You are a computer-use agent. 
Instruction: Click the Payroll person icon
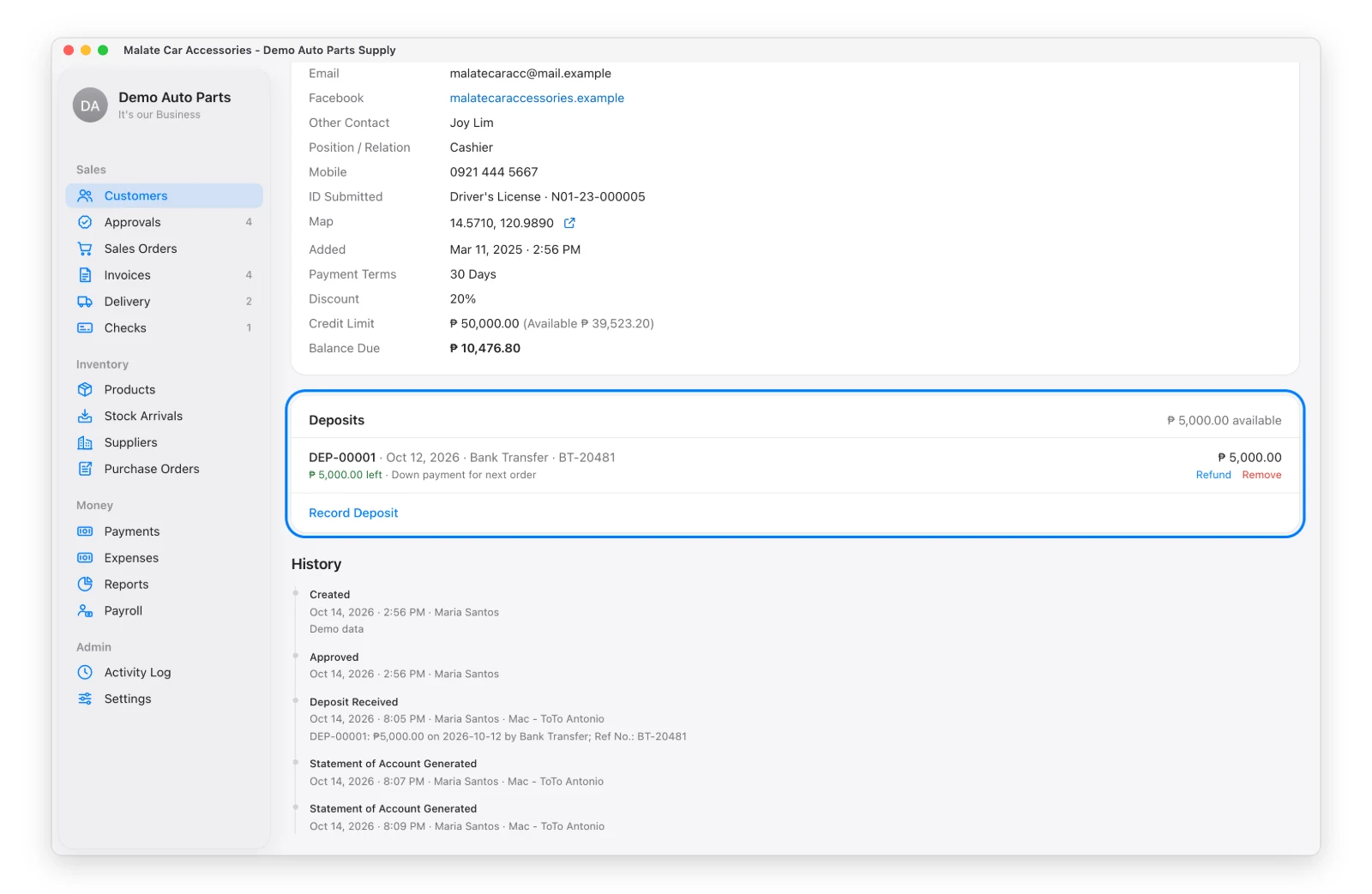pos(85,611)
